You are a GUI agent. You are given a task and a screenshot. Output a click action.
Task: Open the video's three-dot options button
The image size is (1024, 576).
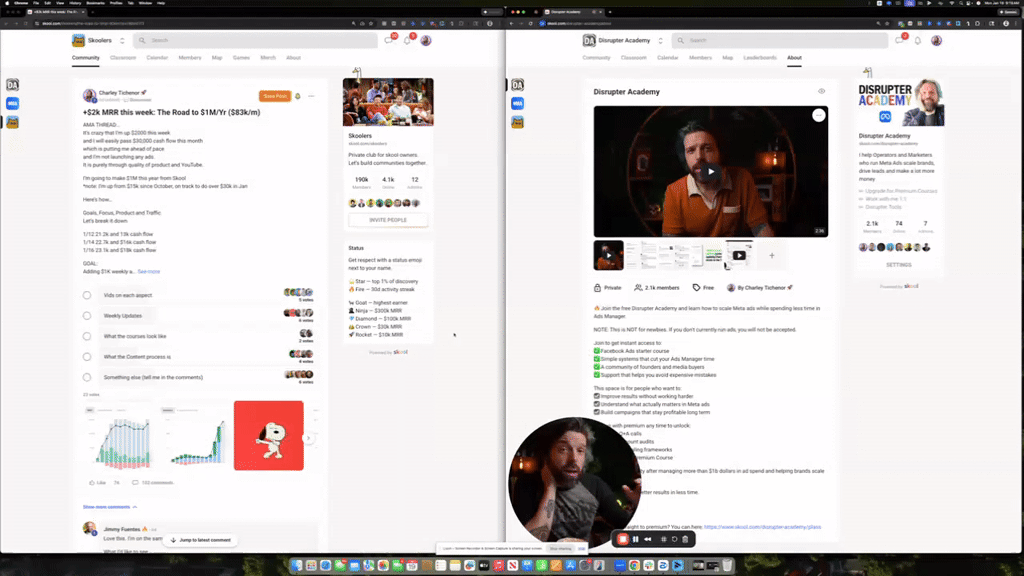tap(819, 116)
